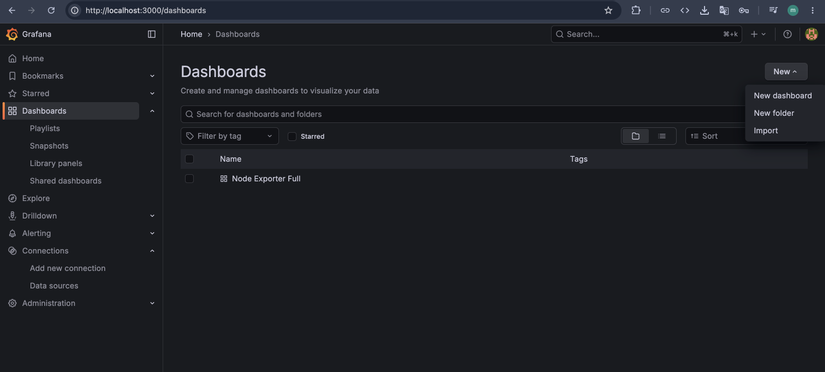The image size is (825, 372).
Task: Open Data sources in sidebar
Action: coord(54,286)
